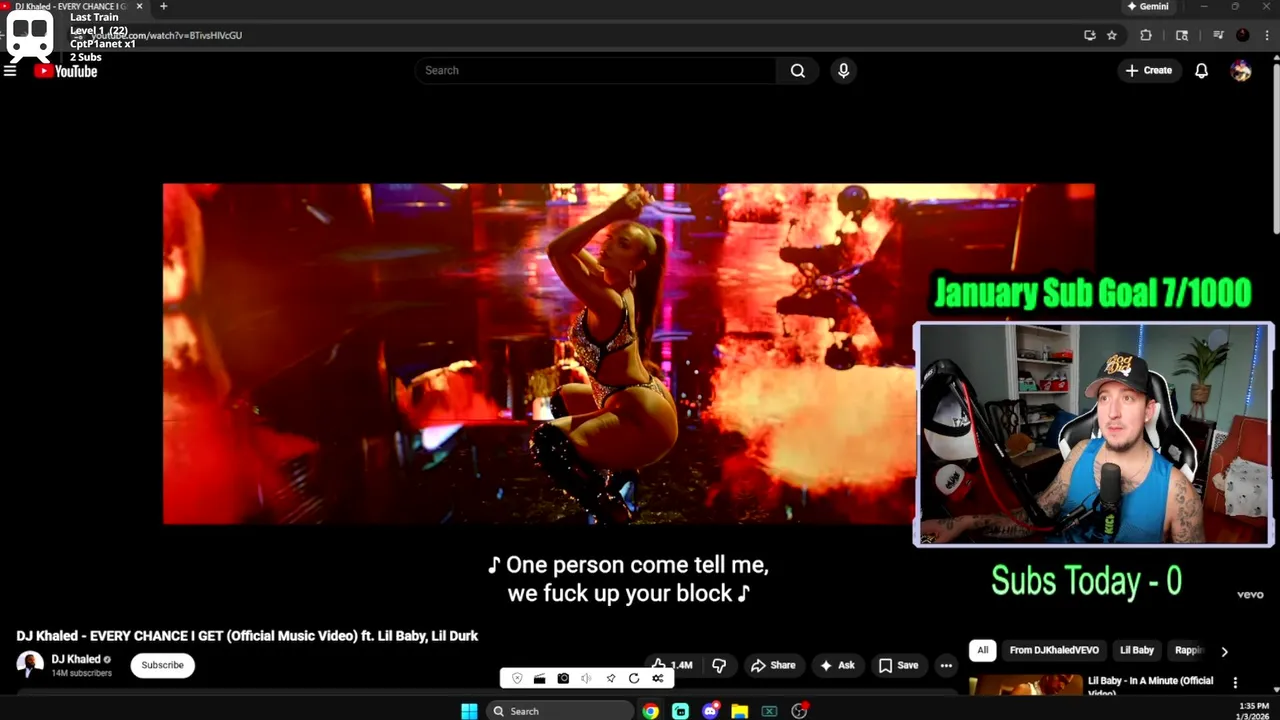Viewport: 1280px width, 720px height.
Task: Open the taskbar clock and date
Action: click(1254, 711)
